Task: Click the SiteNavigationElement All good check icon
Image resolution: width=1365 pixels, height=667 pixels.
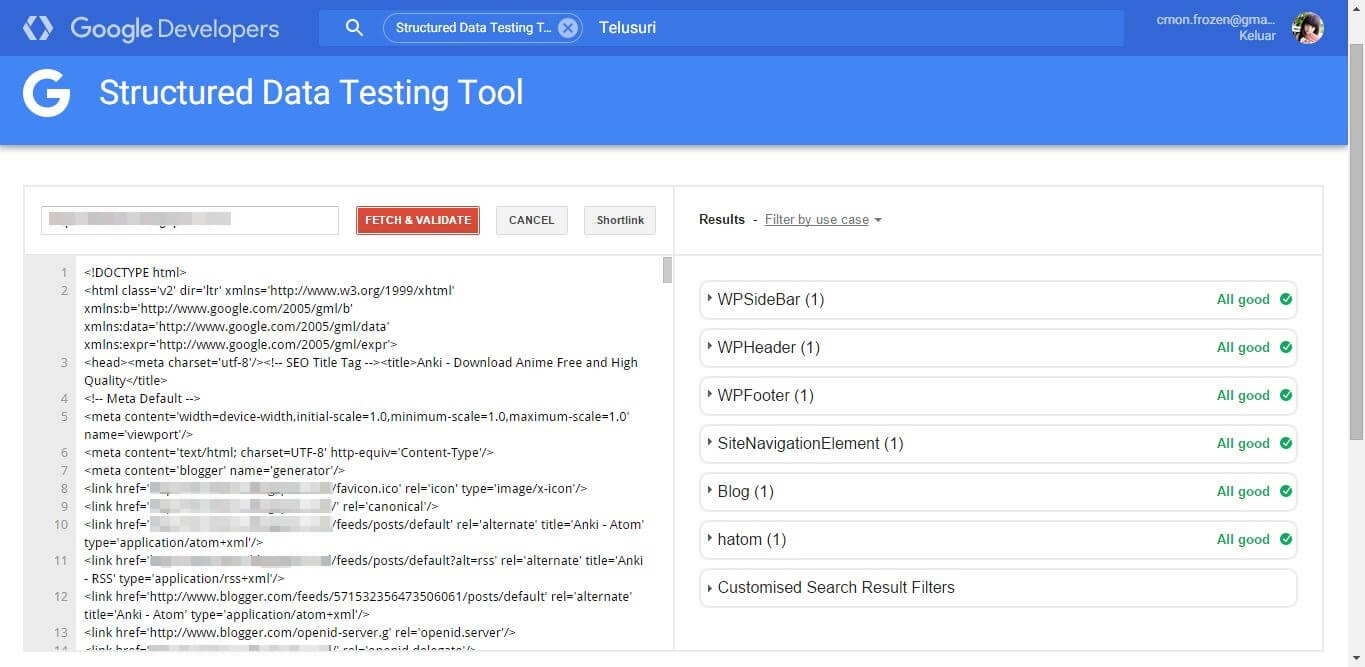Action: 1286,443
